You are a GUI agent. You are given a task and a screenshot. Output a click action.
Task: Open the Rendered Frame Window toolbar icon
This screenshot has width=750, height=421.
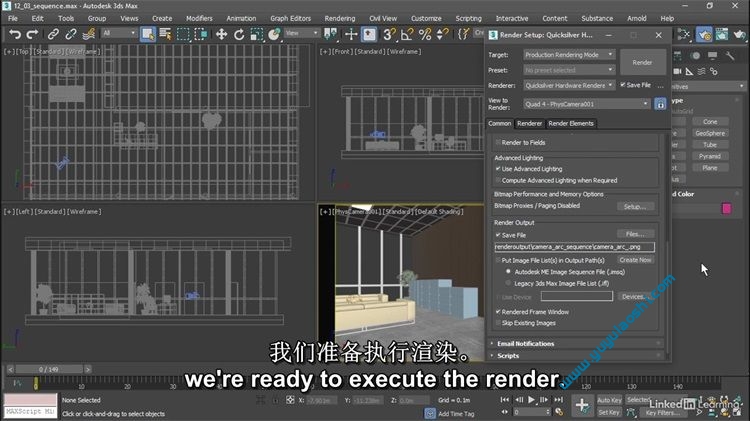coord(722,34)
